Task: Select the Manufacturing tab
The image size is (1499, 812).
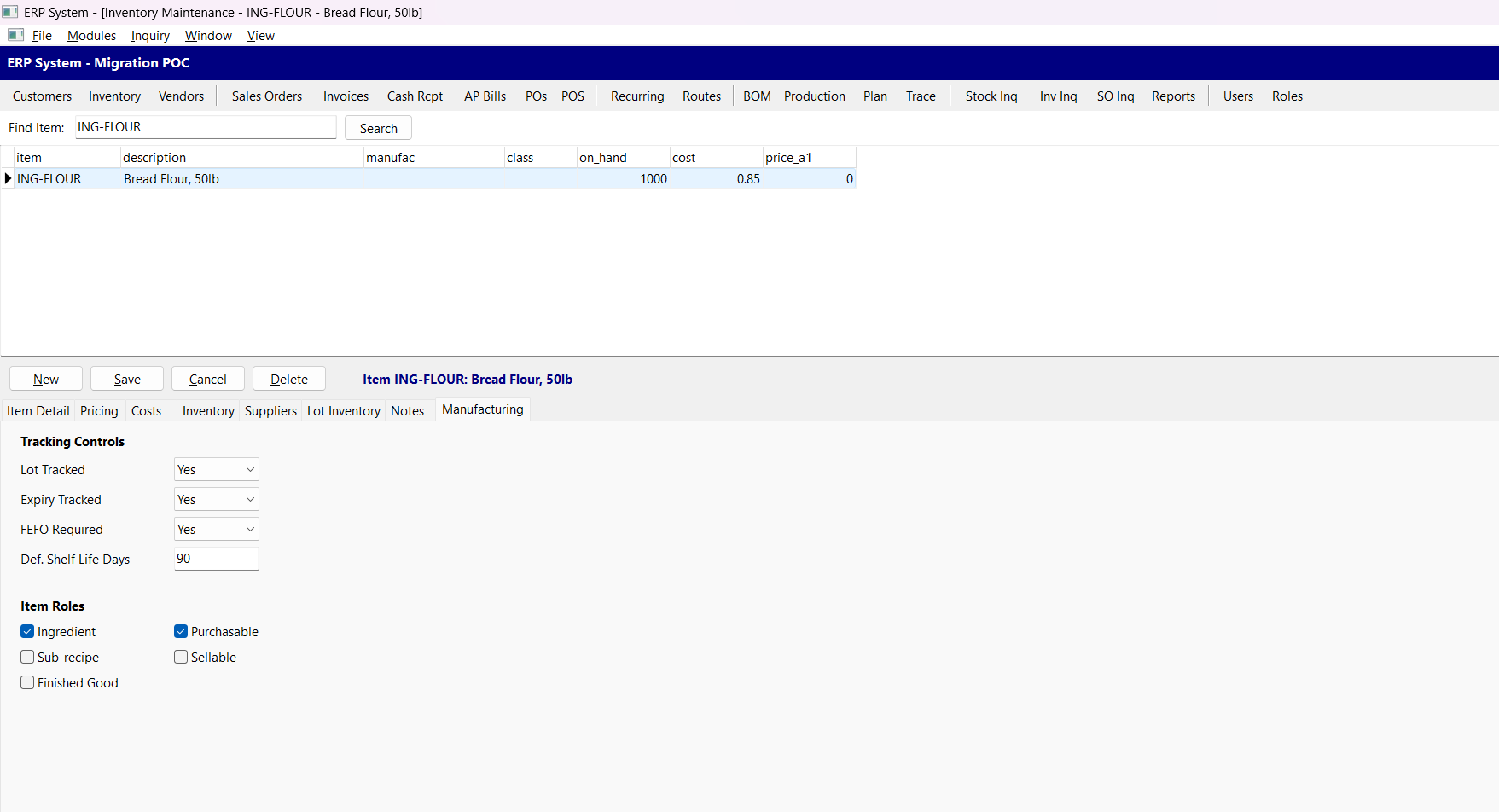Action: (x=482, y=409)
